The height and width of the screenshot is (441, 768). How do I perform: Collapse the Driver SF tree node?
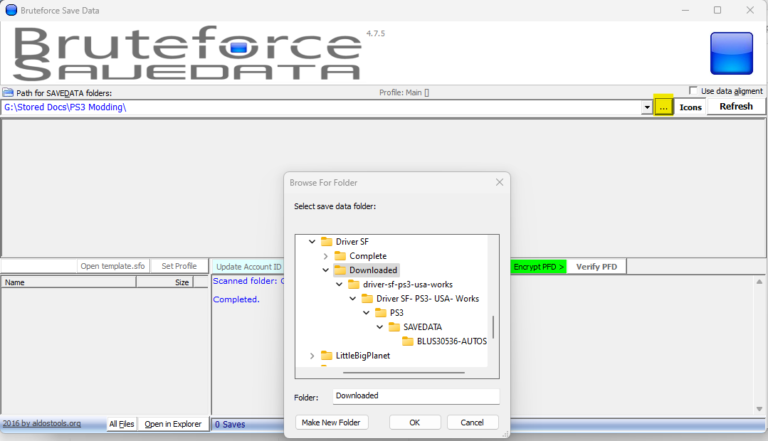click(312, 242)
